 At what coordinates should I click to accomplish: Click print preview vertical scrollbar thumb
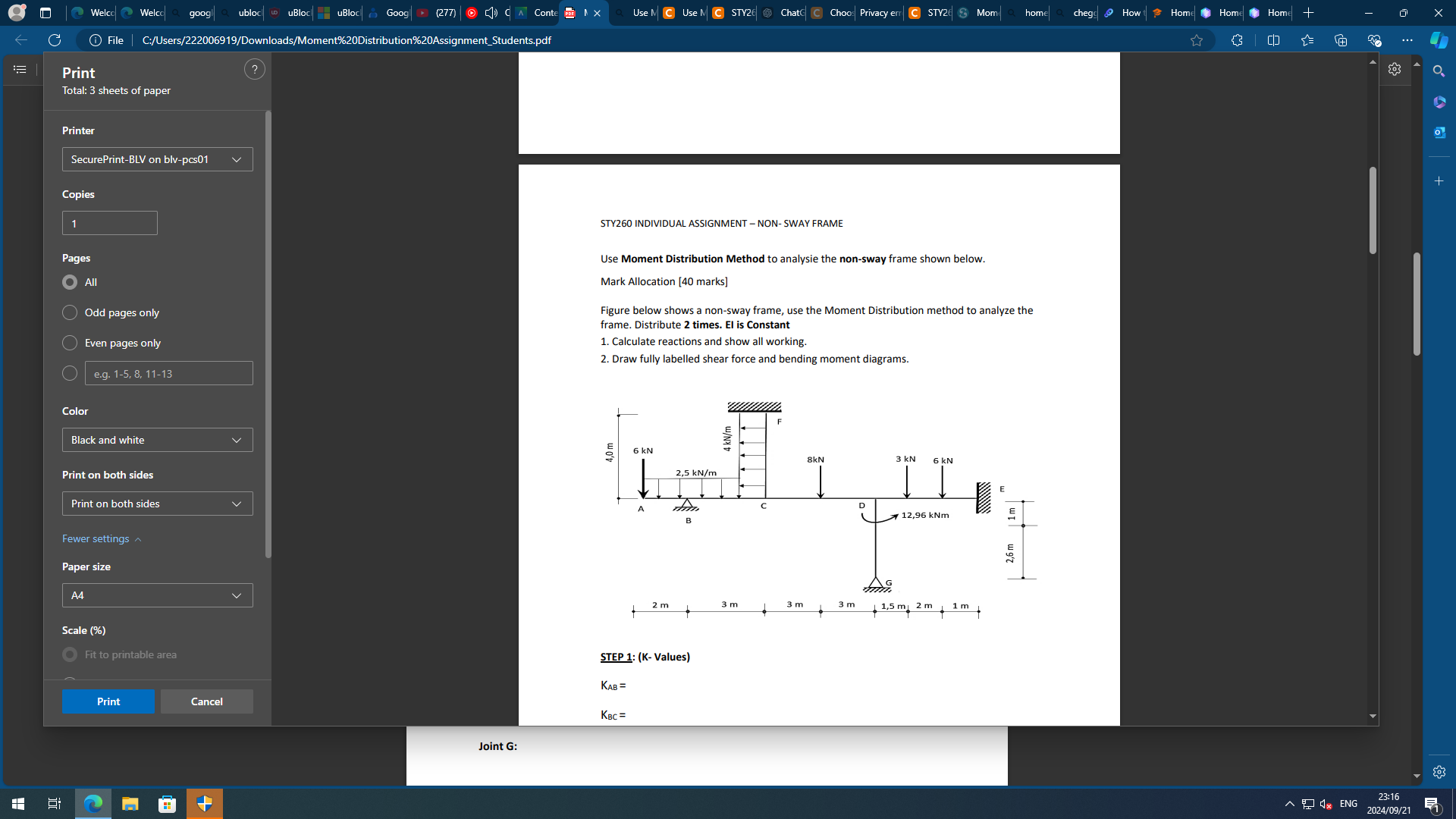coord(1373,210)
